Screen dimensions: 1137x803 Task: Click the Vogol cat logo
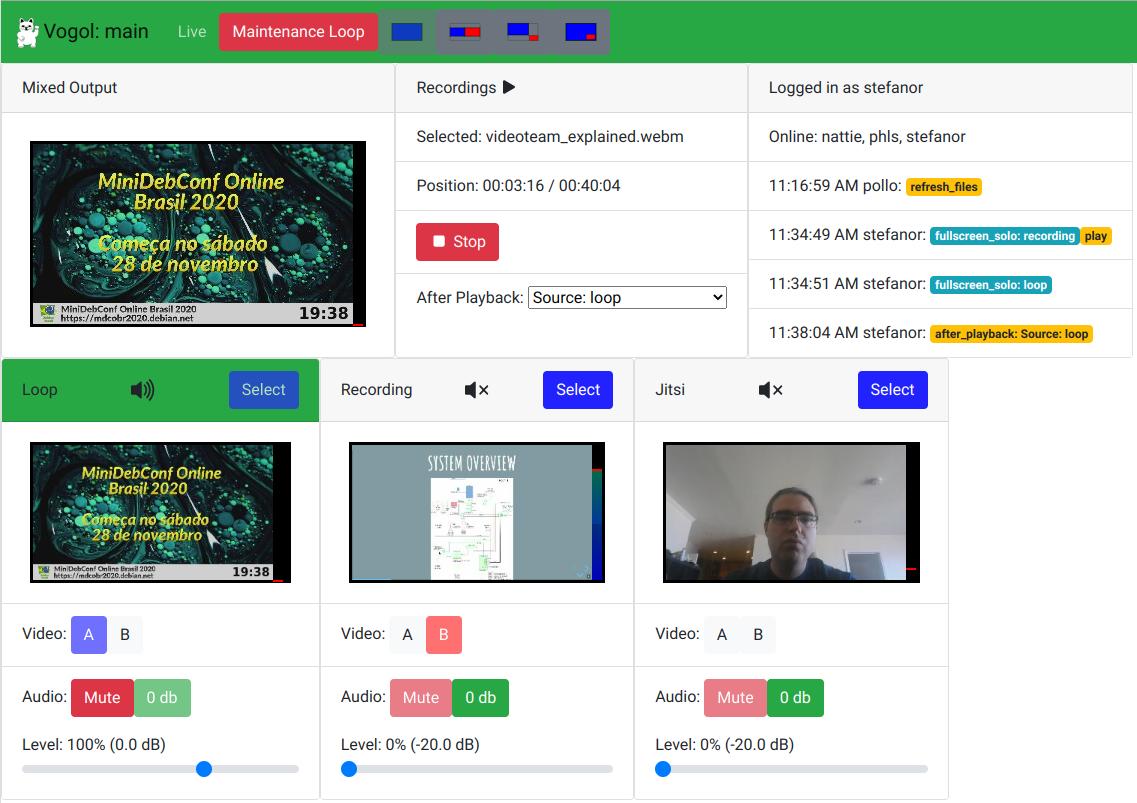[27, 32]
